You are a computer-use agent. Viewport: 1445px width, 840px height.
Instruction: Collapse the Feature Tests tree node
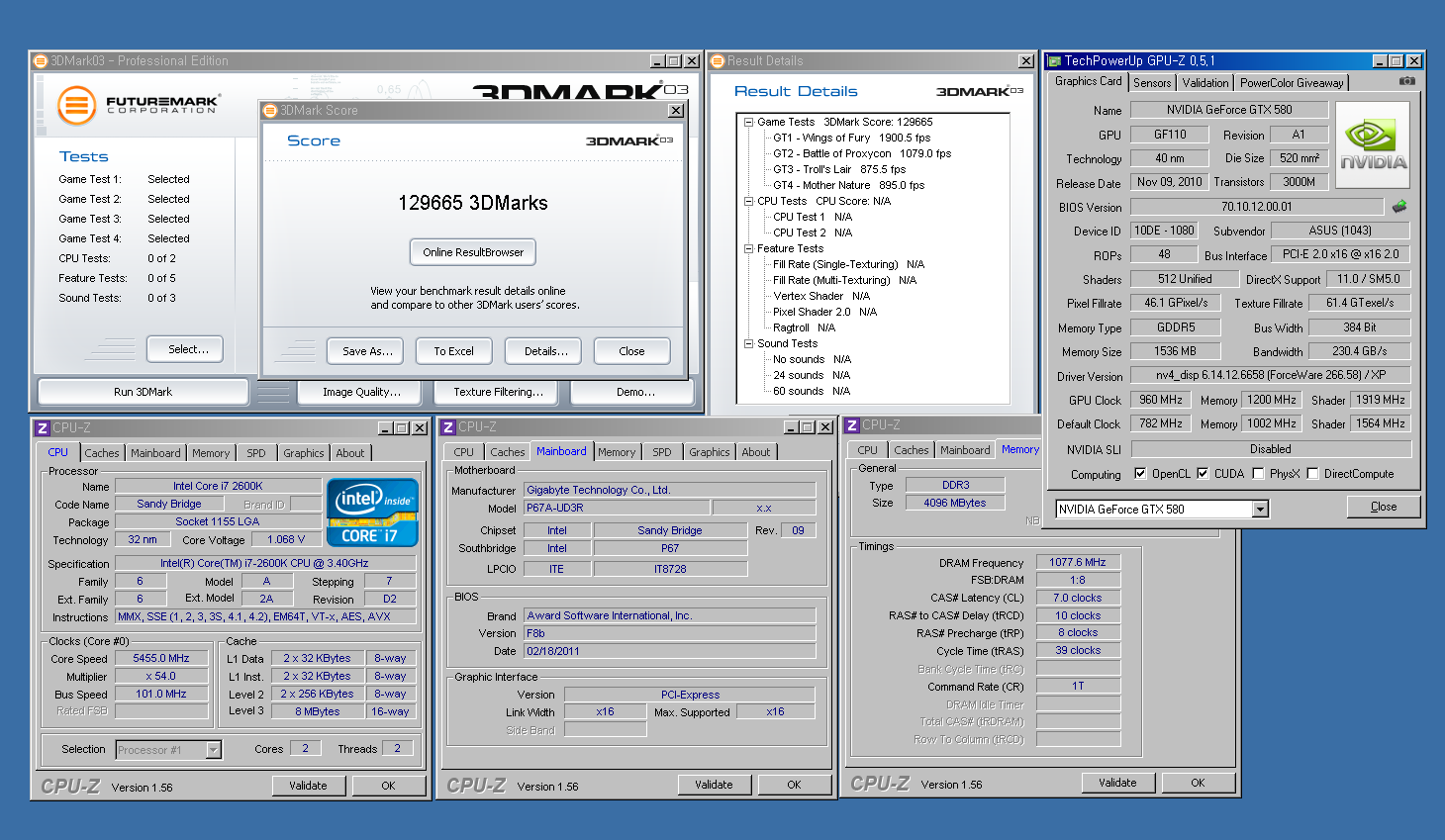(x=749, y=249)
